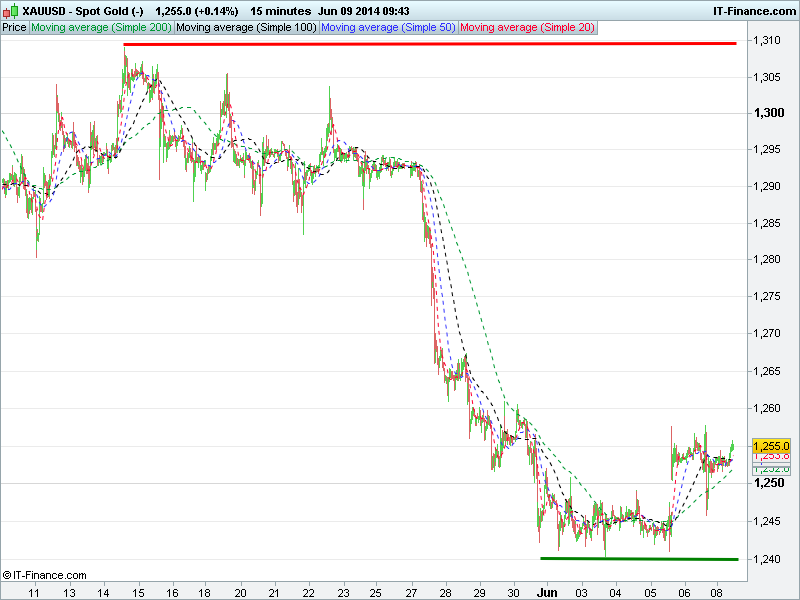Viewport: 800px width, 600px height.
Task: Click the red 1,253.6 price marker
Action: tap(770, 455)
